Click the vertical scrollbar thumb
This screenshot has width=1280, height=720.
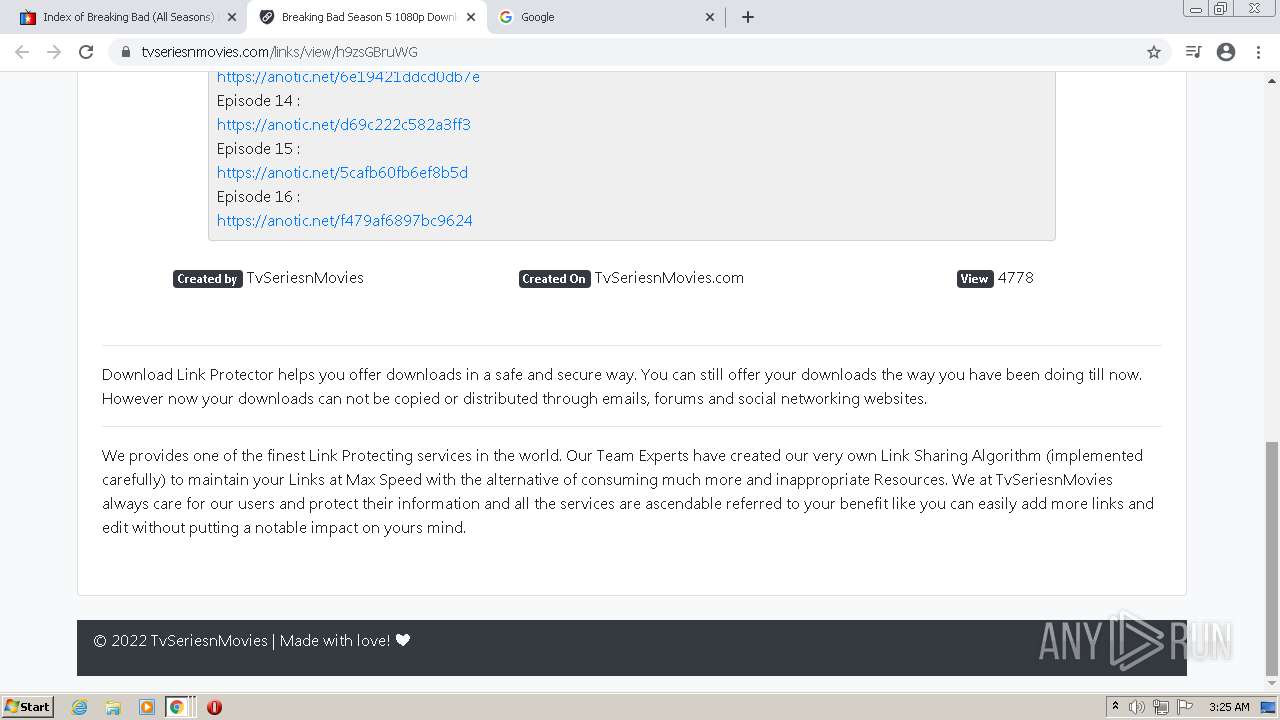1271,558
